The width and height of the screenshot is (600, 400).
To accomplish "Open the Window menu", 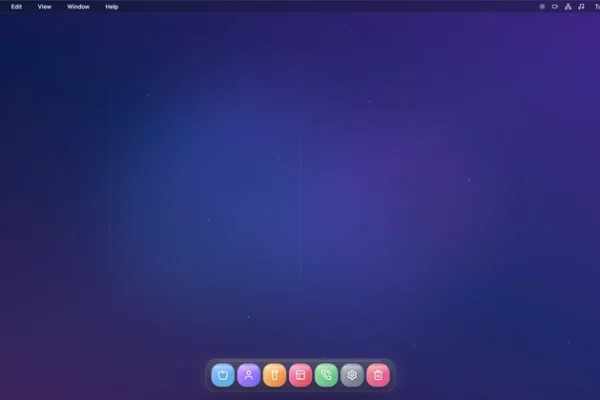I will point(78,6).
